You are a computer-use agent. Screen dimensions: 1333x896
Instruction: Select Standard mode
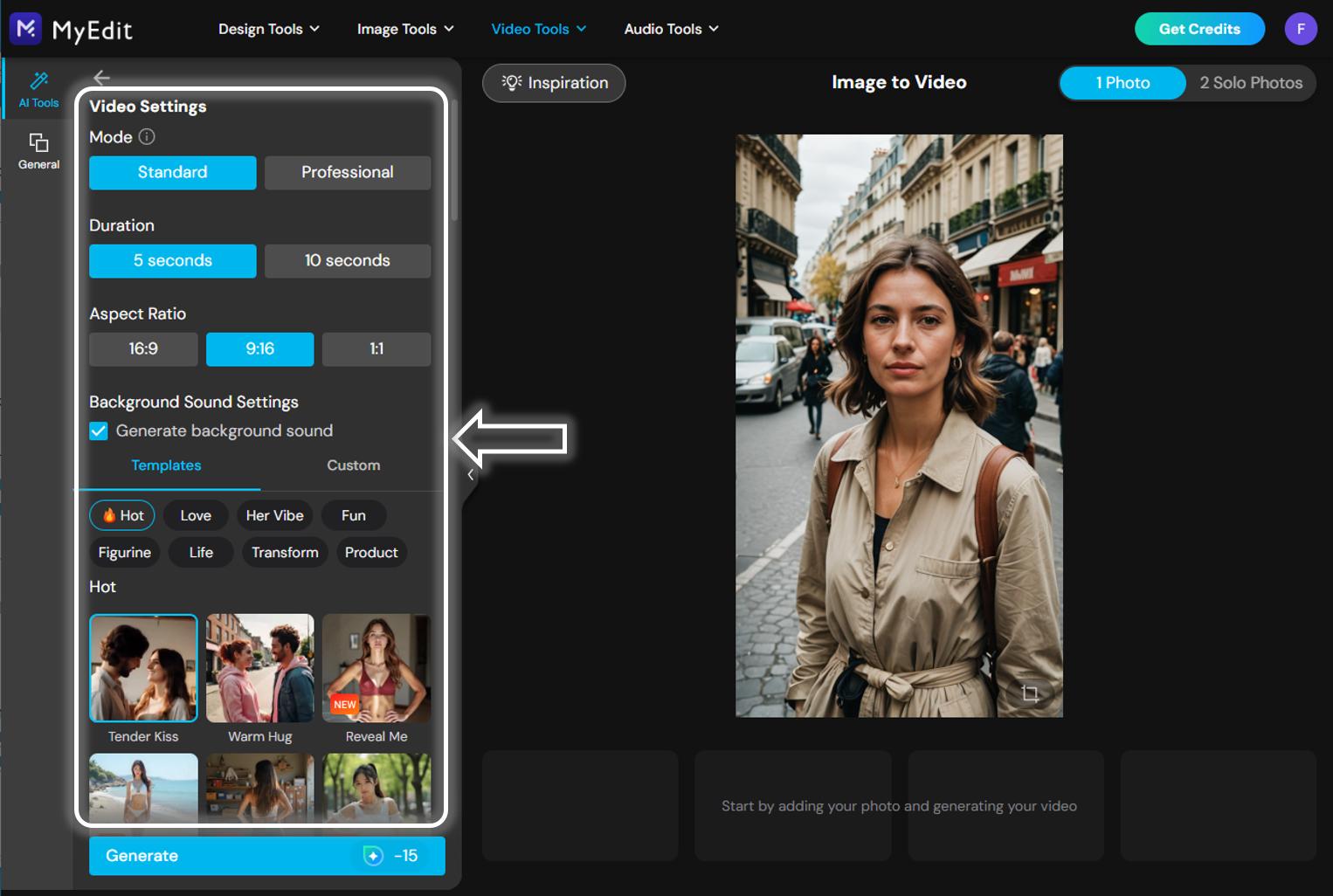tap(173, 173)
